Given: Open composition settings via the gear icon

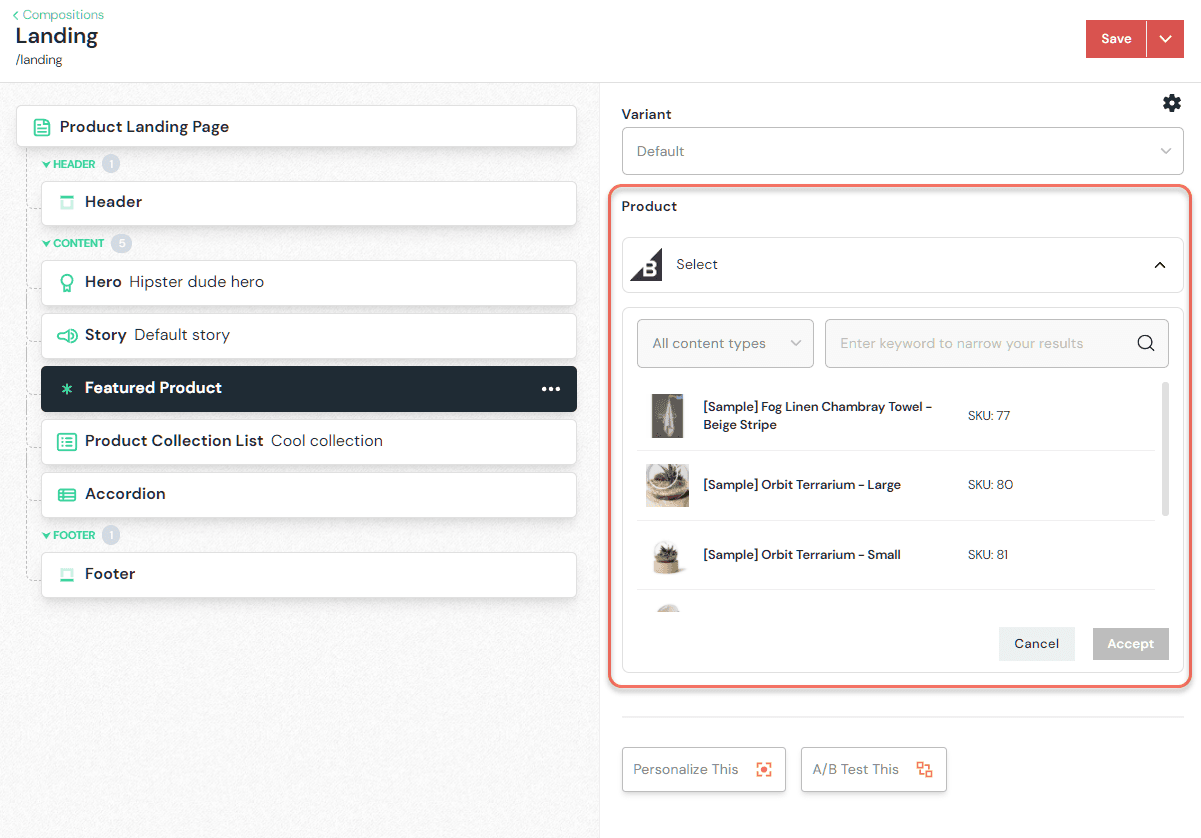Looking at the screenshot, I should (1171, 102).
